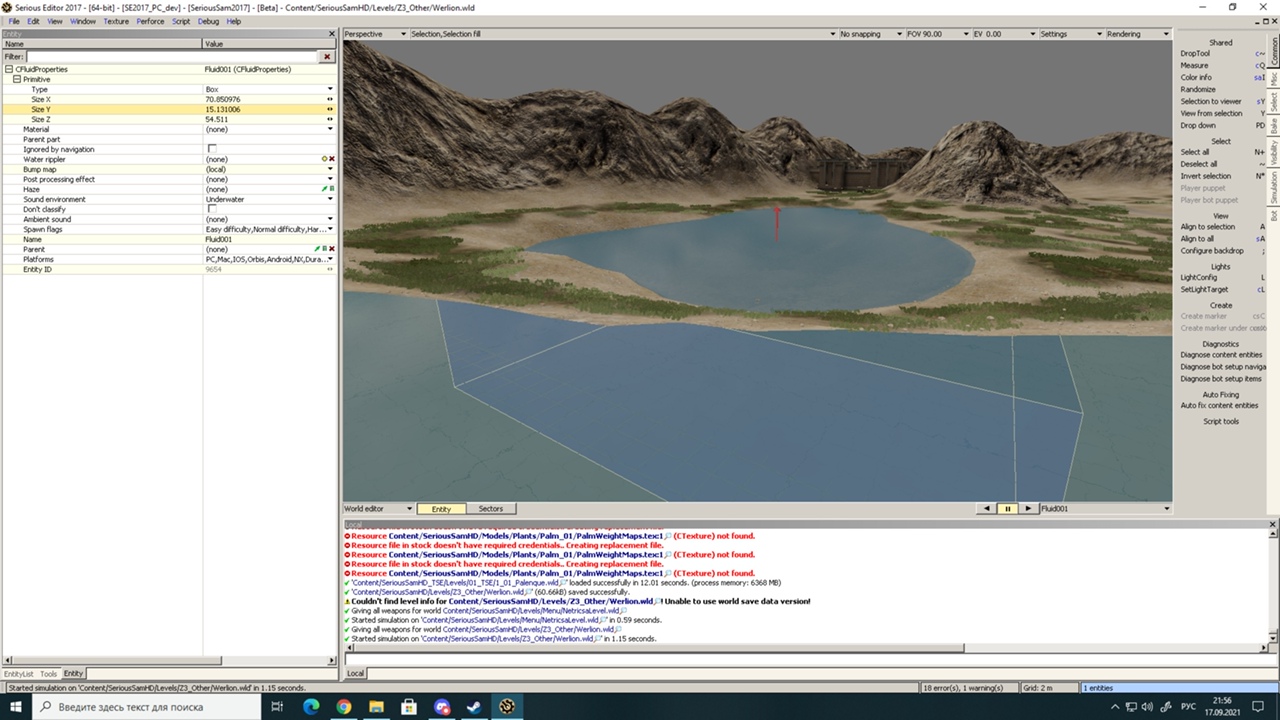Open the Type dropdown showing Box
The image size is (1280, 720).
pyautogui.click(x=330, y=89)
